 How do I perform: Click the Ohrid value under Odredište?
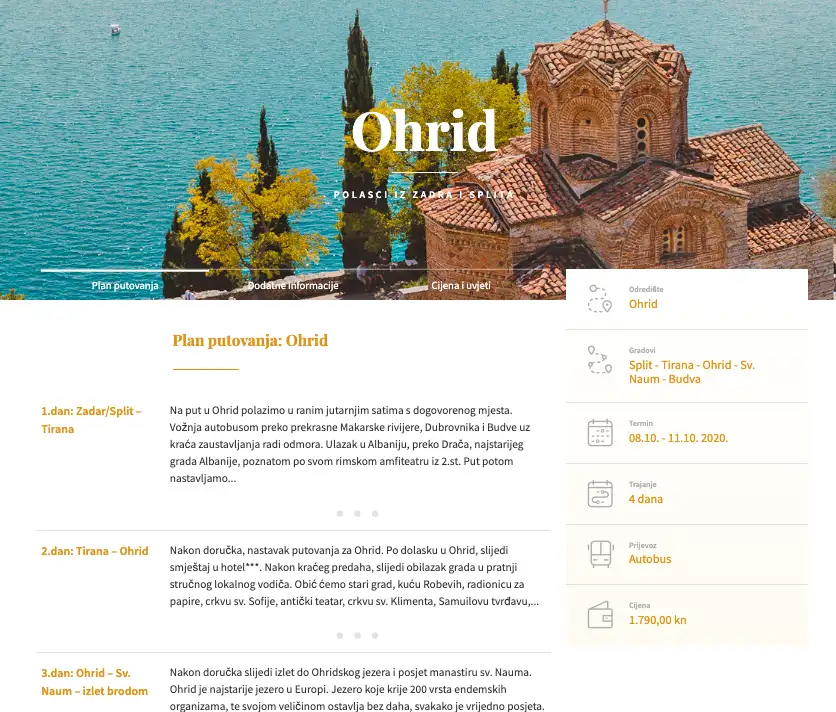[x=643, y=304]
